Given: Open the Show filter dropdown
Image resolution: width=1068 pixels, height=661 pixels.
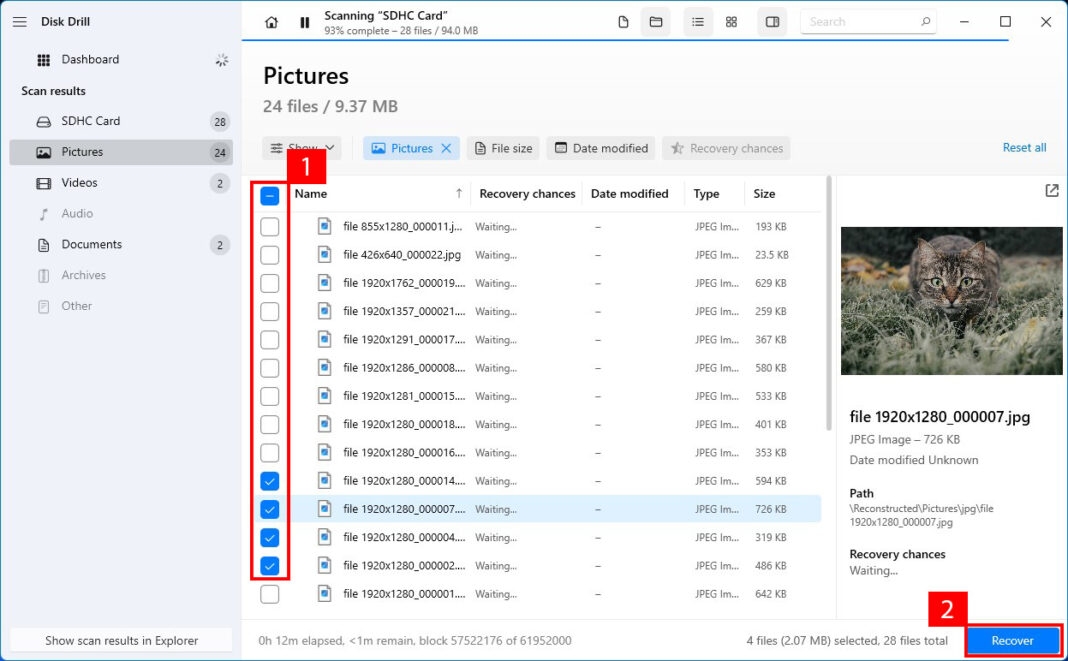Looking at the screenshot, I should click(x=301, y=147).
